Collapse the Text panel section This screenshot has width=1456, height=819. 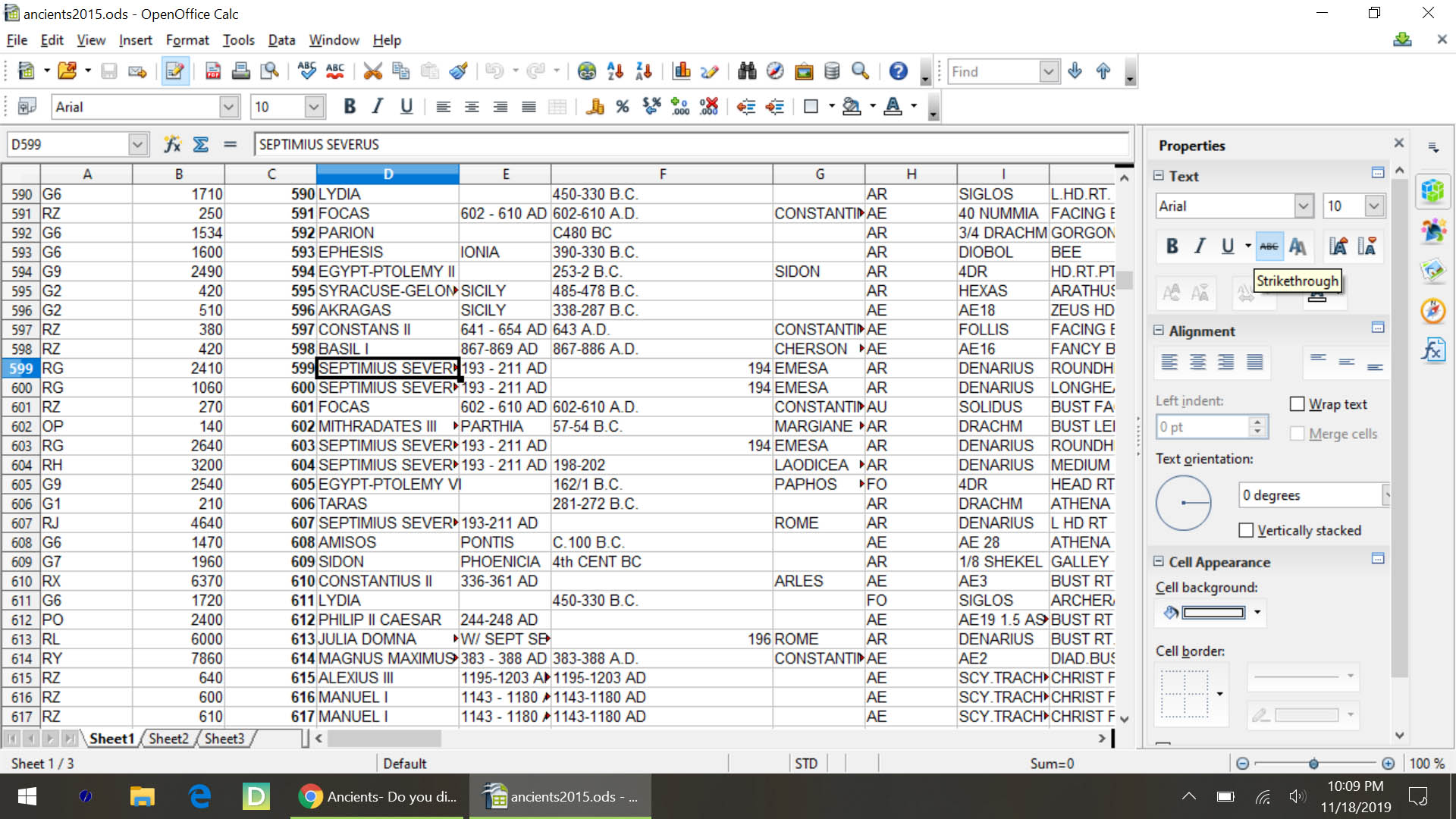pyautogui.click(x=1158, y=175)
